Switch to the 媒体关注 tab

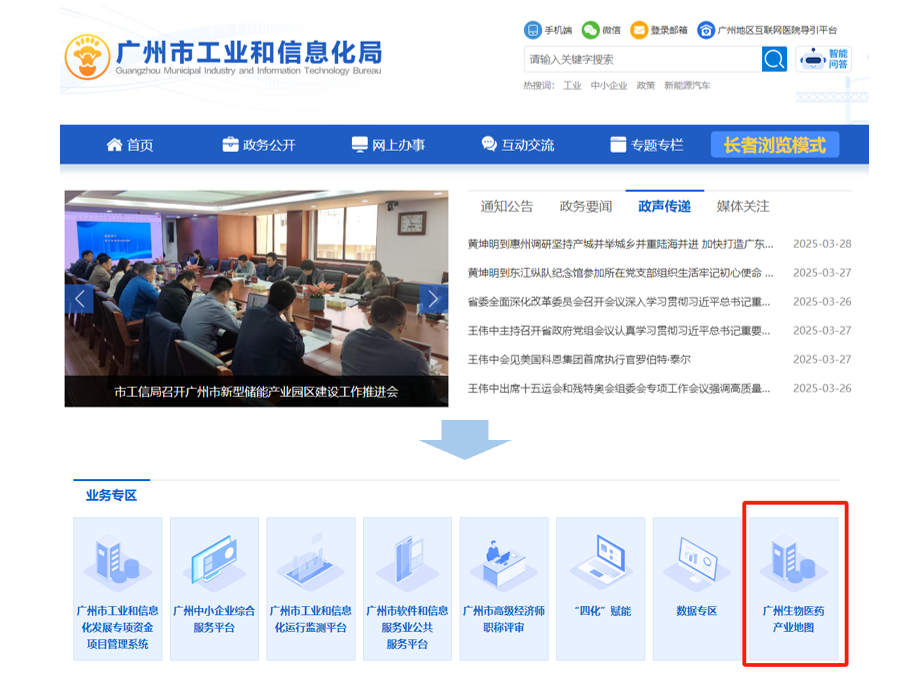(x=742, y=206)
